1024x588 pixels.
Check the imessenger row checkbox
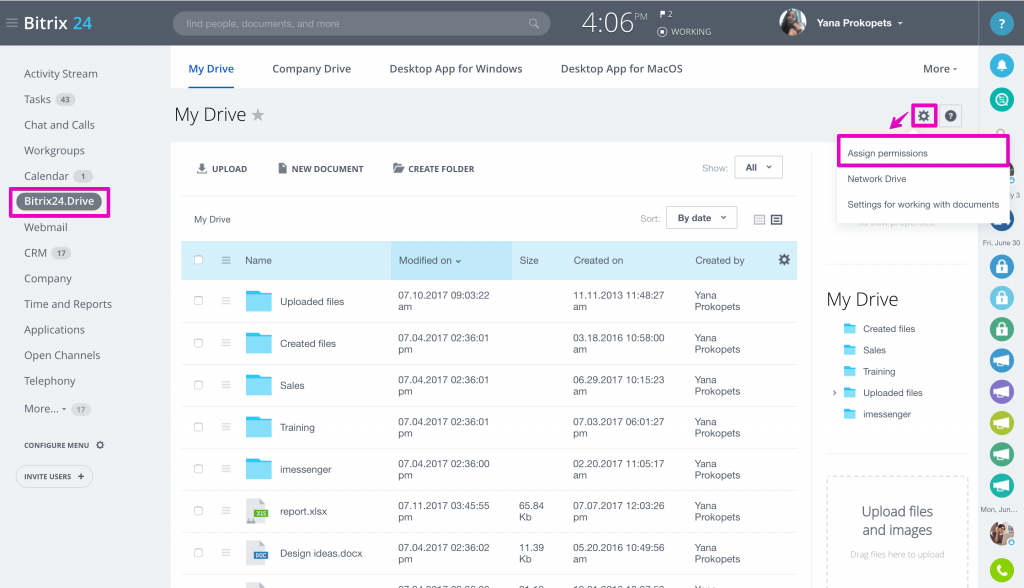199,468
